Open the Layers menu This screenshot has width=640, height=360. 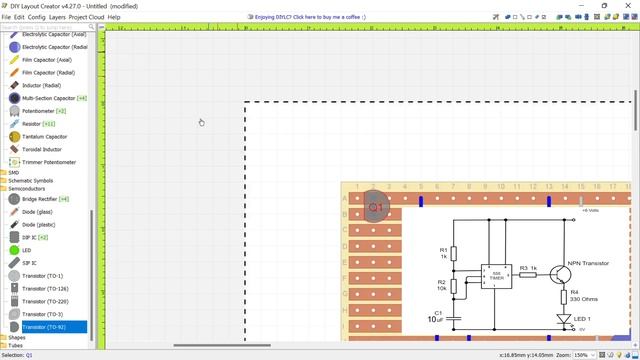pyautogui.click(x=57, y=17)
